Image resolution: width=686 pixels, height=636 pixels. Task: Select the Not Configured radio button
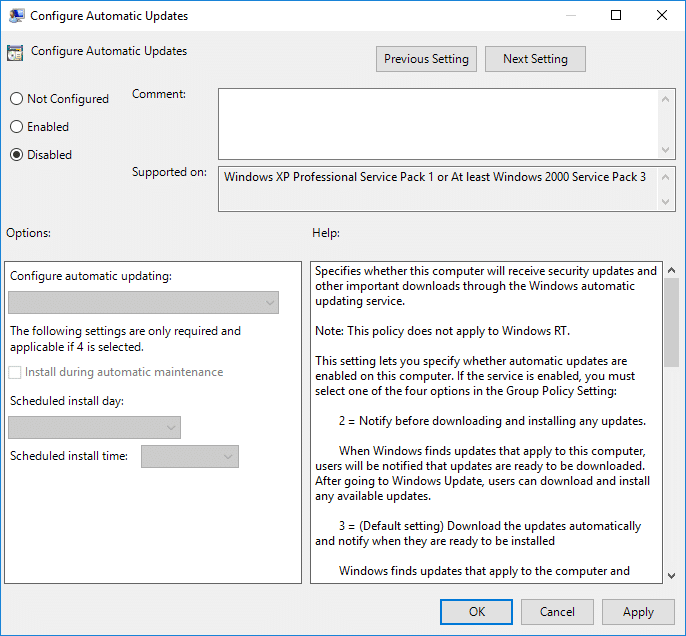(x=16, y=99)
